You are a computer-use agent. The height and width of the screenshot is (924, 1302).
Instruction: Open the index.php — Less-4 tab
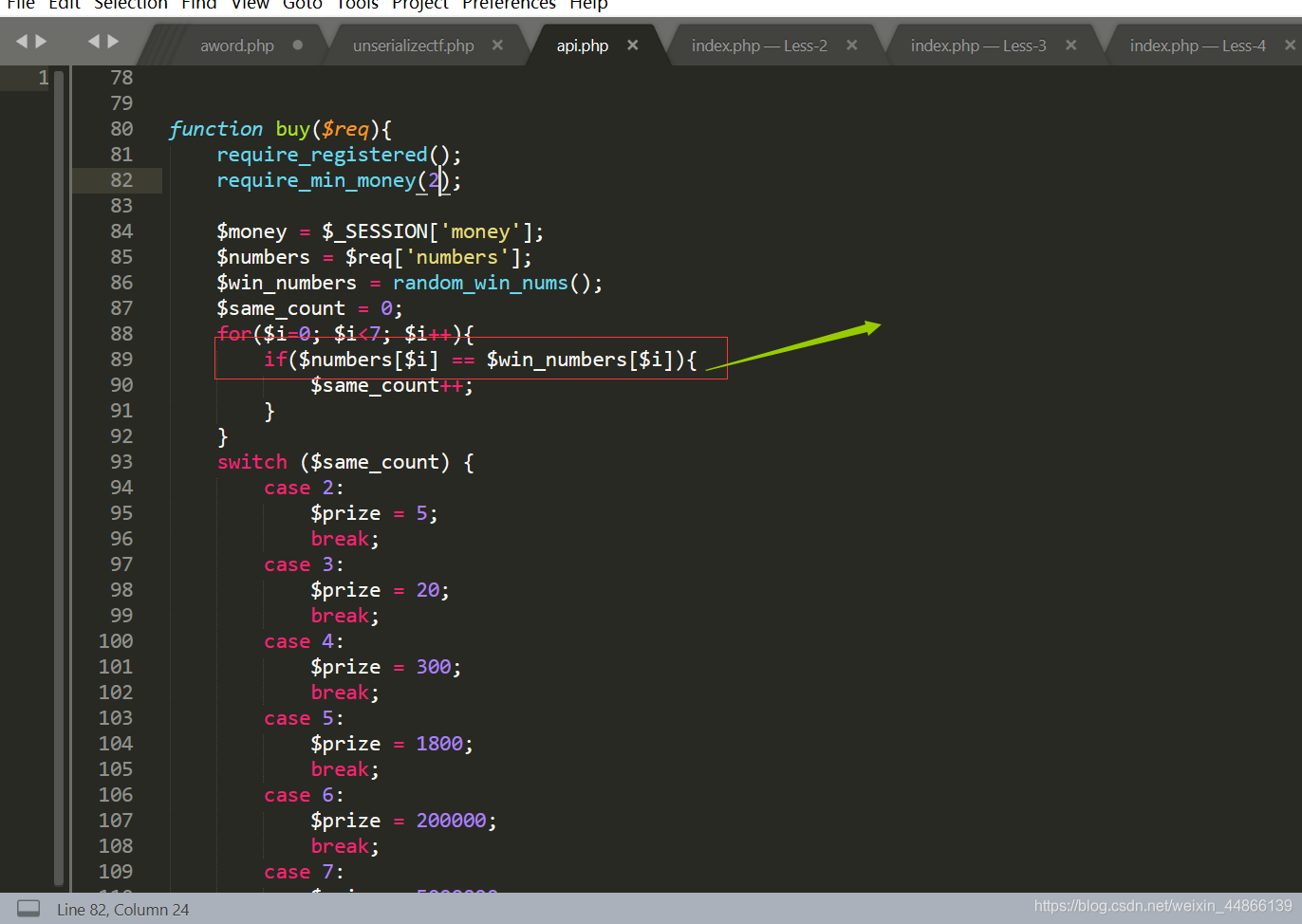click(1198, 46)
